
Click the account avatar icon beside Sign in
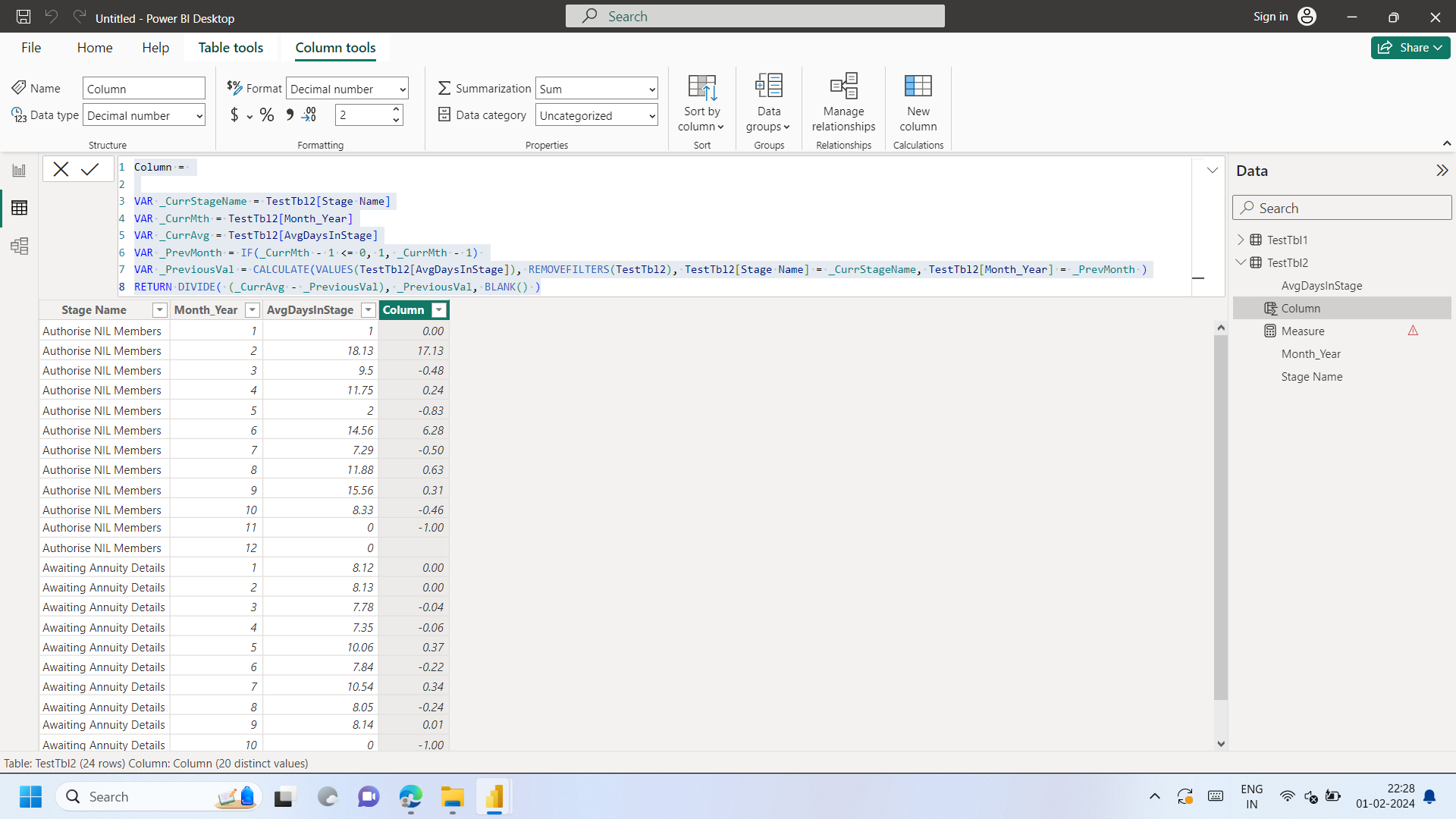1307,17
